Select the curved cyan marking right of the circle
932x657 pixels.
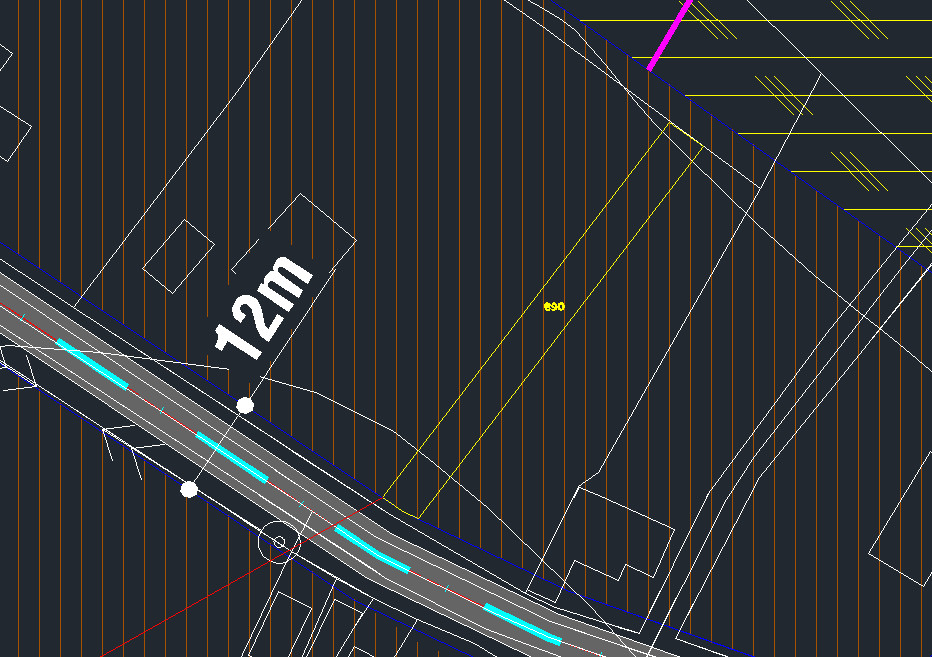371,548
